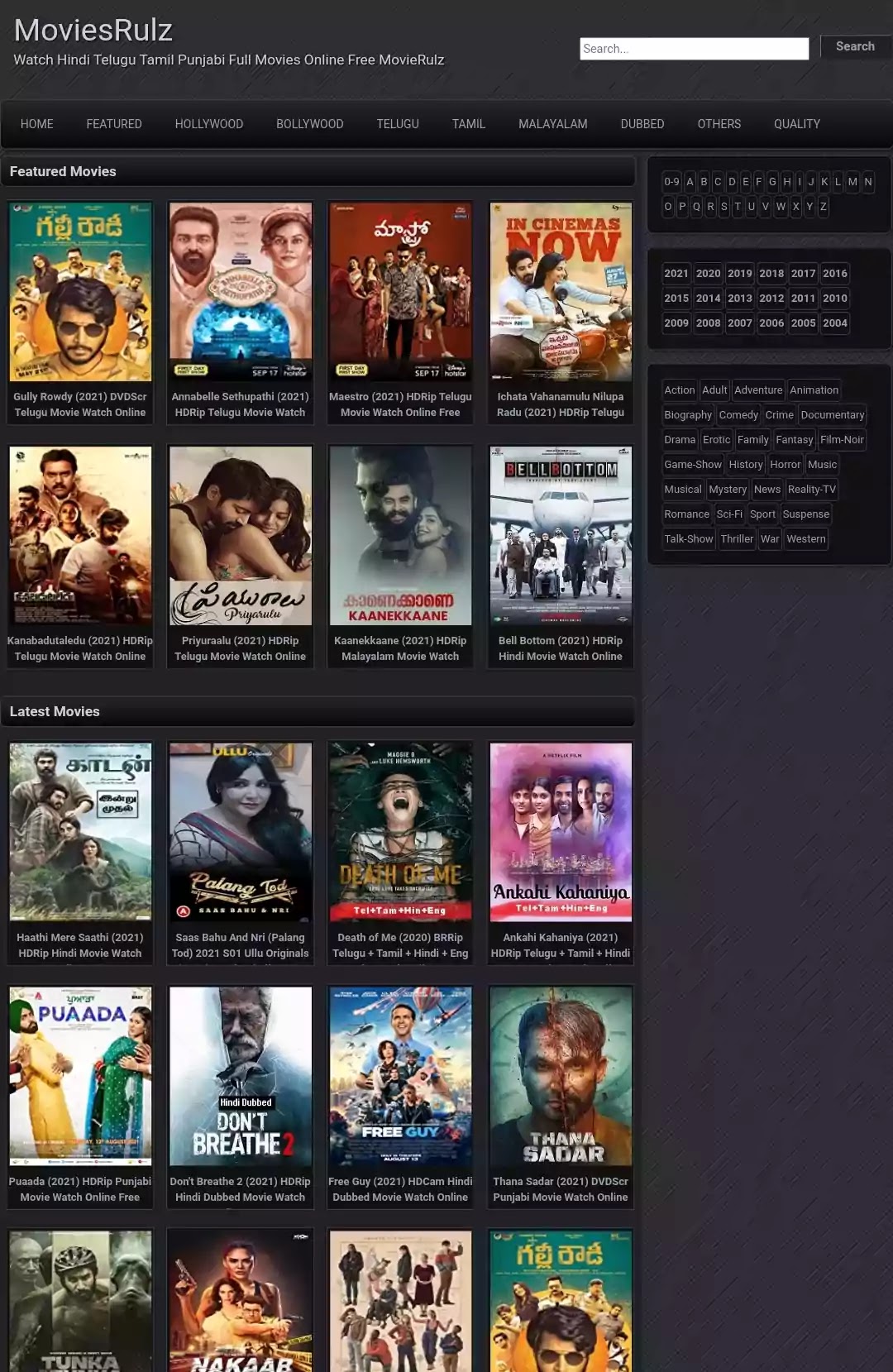Image resolution: width=893 pixels, height=1372 pixels.
Task: Filter movies by year 2004
Action: click(x=835, y=323)
